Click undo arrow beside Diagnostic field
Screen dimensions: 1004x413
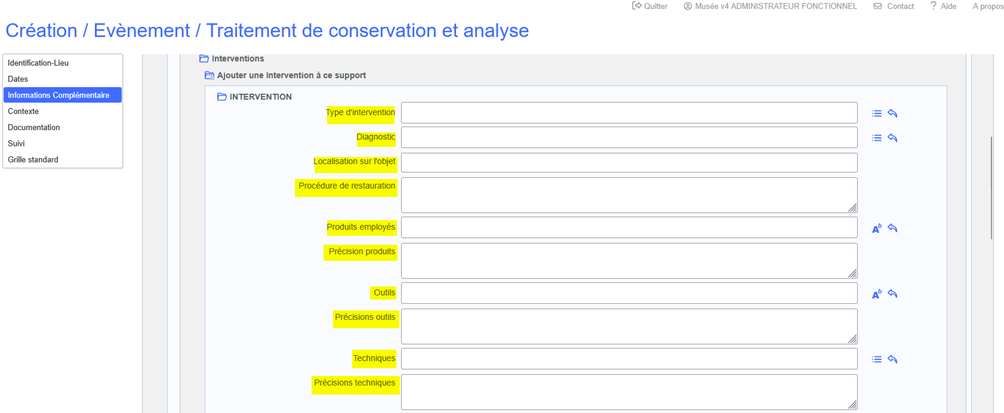(893, 138)
